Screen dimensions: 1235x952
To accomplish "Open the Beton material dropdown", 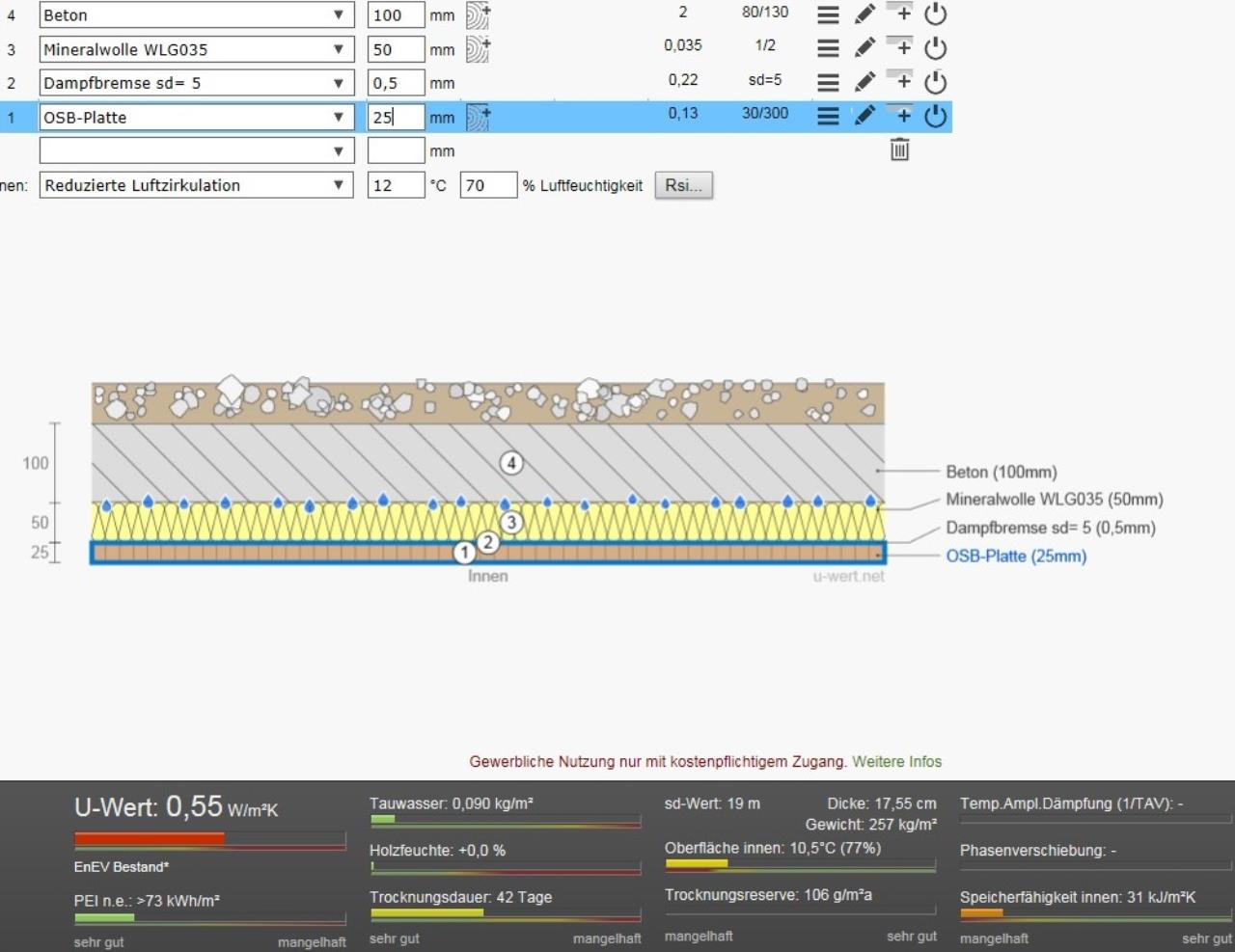I will pos(197,15).
